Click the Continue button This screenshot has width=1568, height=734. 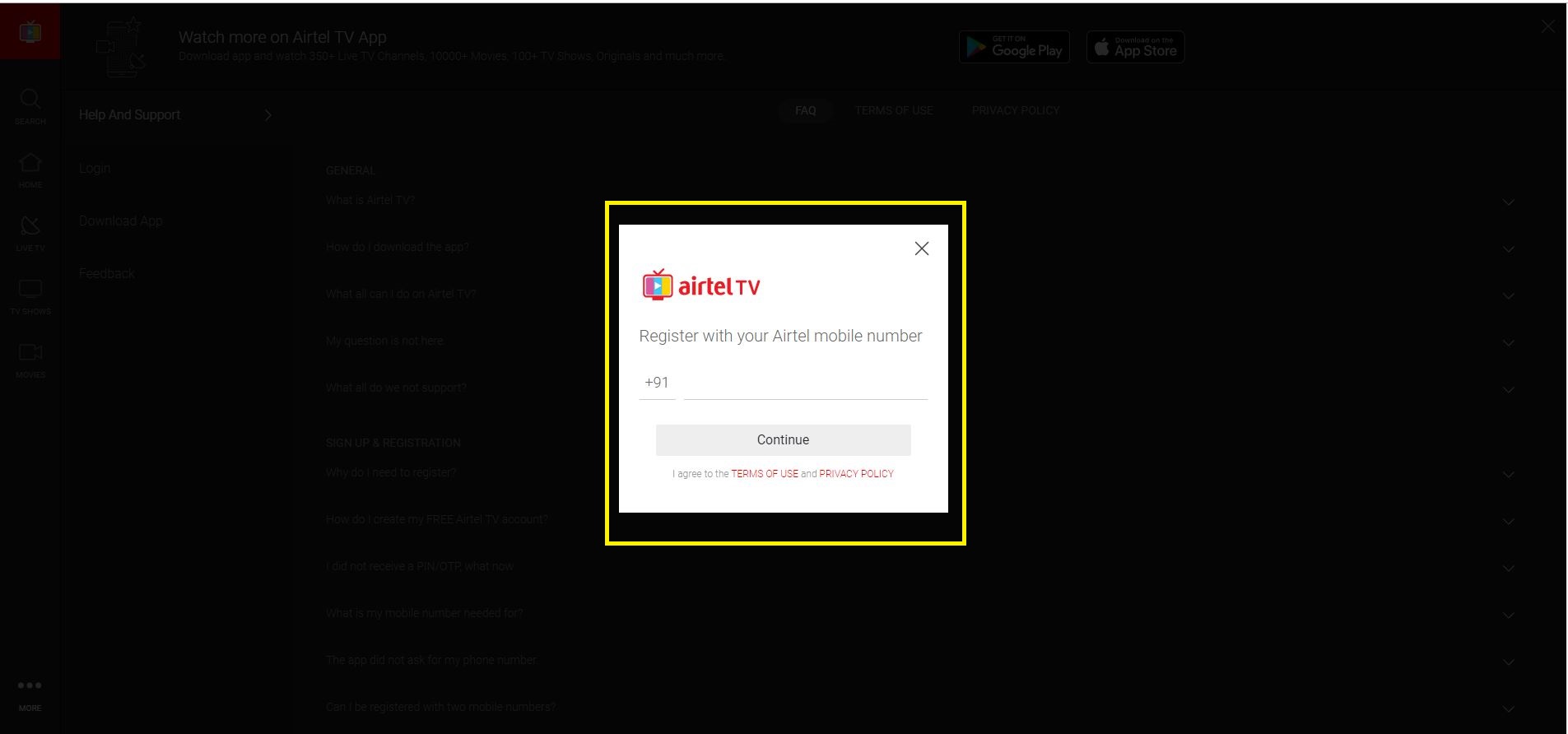point(784,440)
